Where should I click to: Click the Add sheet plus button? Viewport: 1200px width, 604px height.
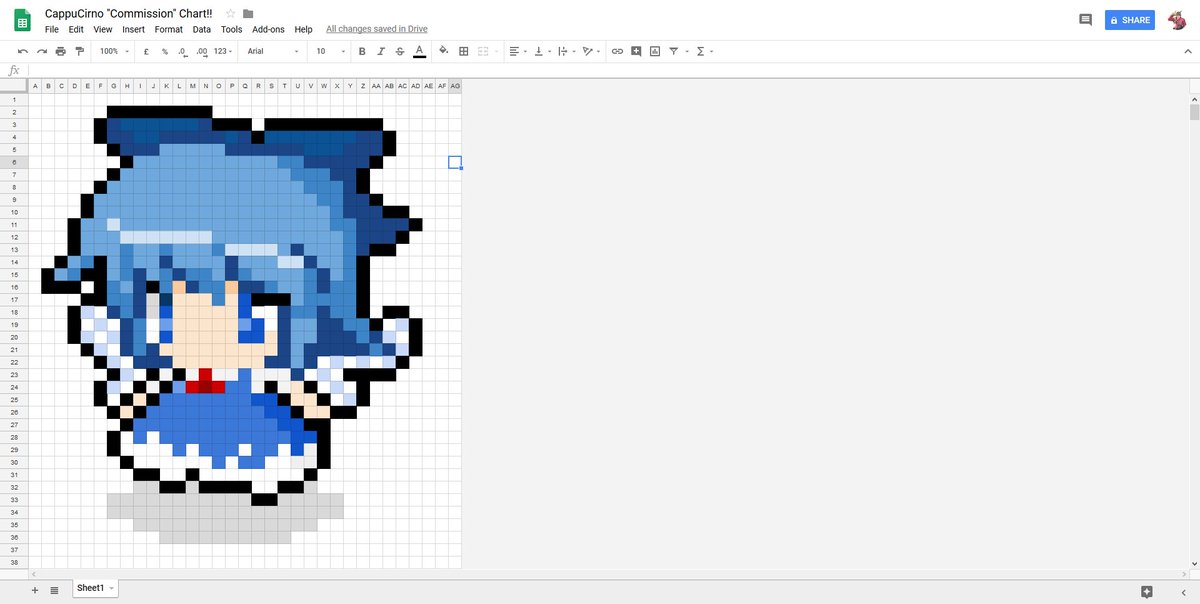tap(34, 590)
